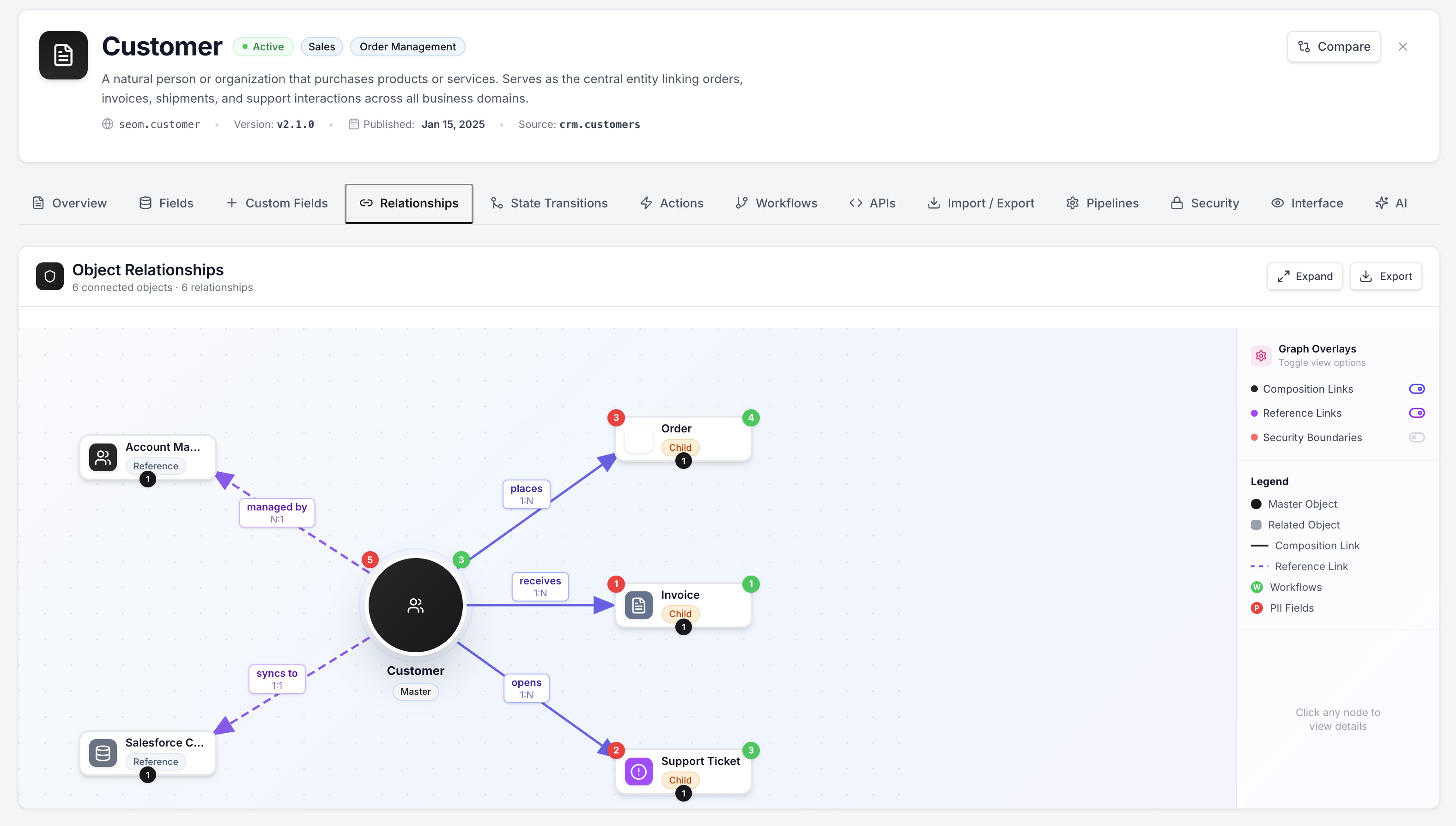Click the calendar icon next to Published
The height and width of the screenshot is (826, 1456).
pyautogui.click(x=353, y=124)
